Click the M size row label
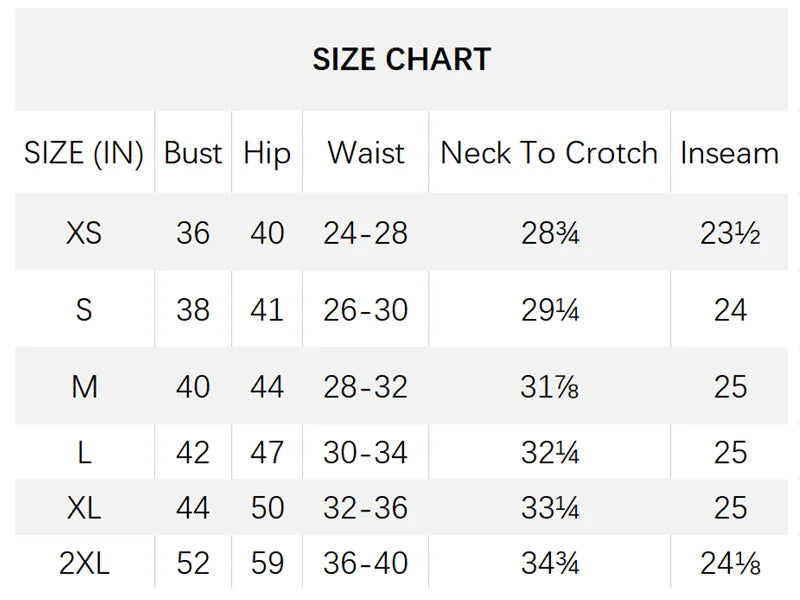 (84, 387)
